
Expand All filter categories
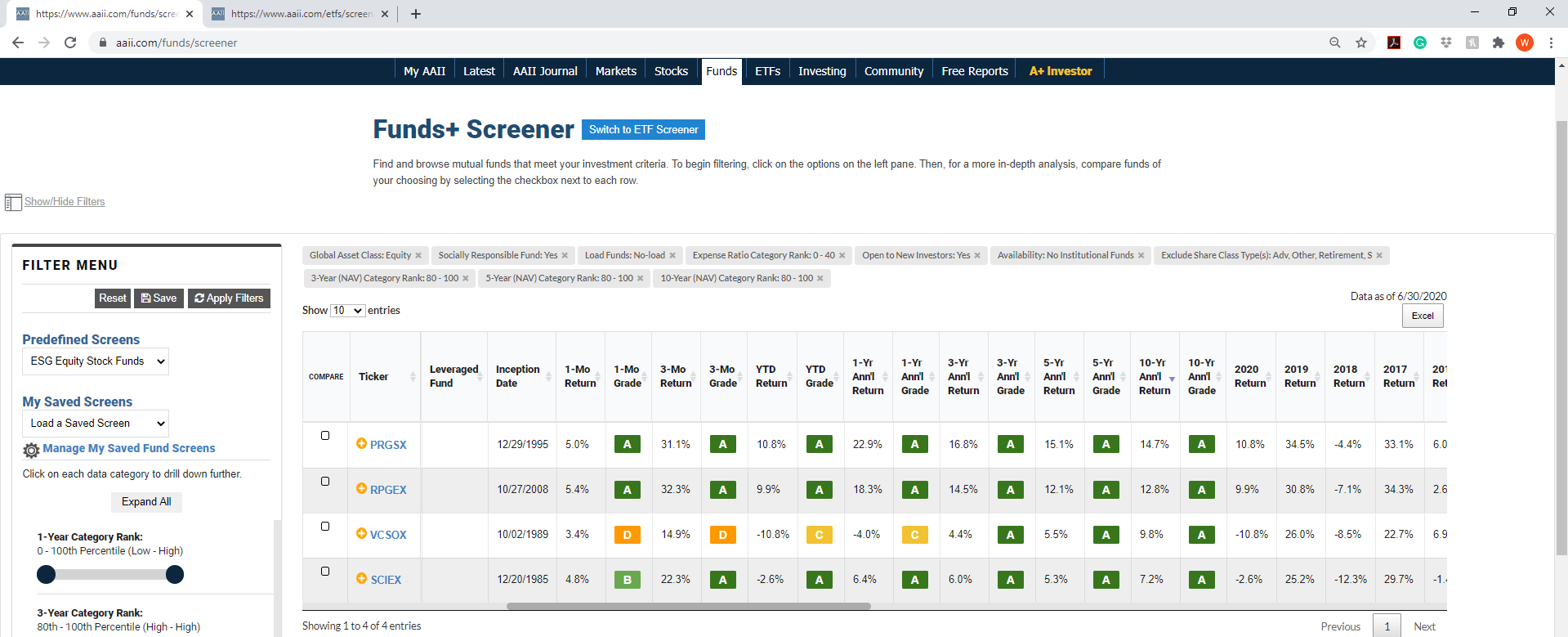(146, 502)
